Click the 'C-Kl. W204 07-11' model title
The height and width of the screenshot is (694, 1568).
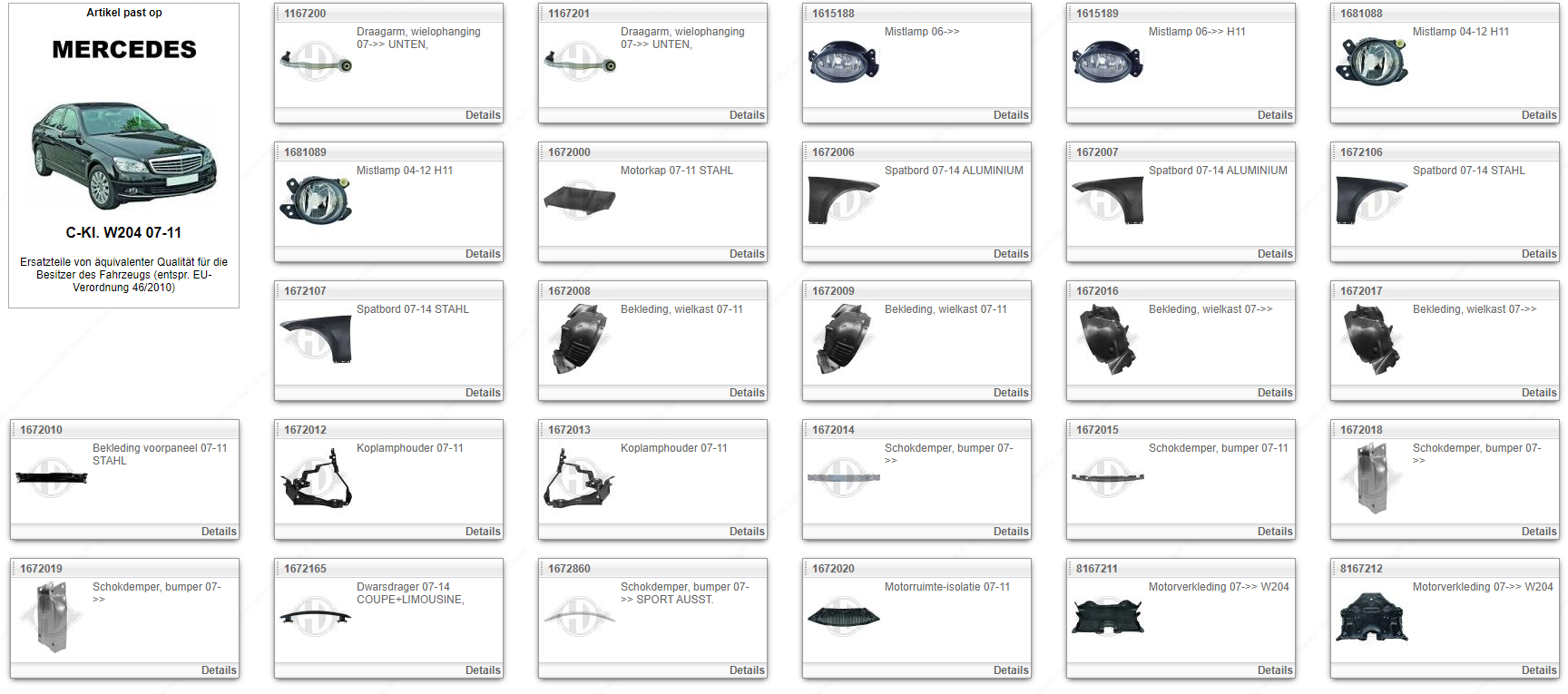click(x=123, y=232)
